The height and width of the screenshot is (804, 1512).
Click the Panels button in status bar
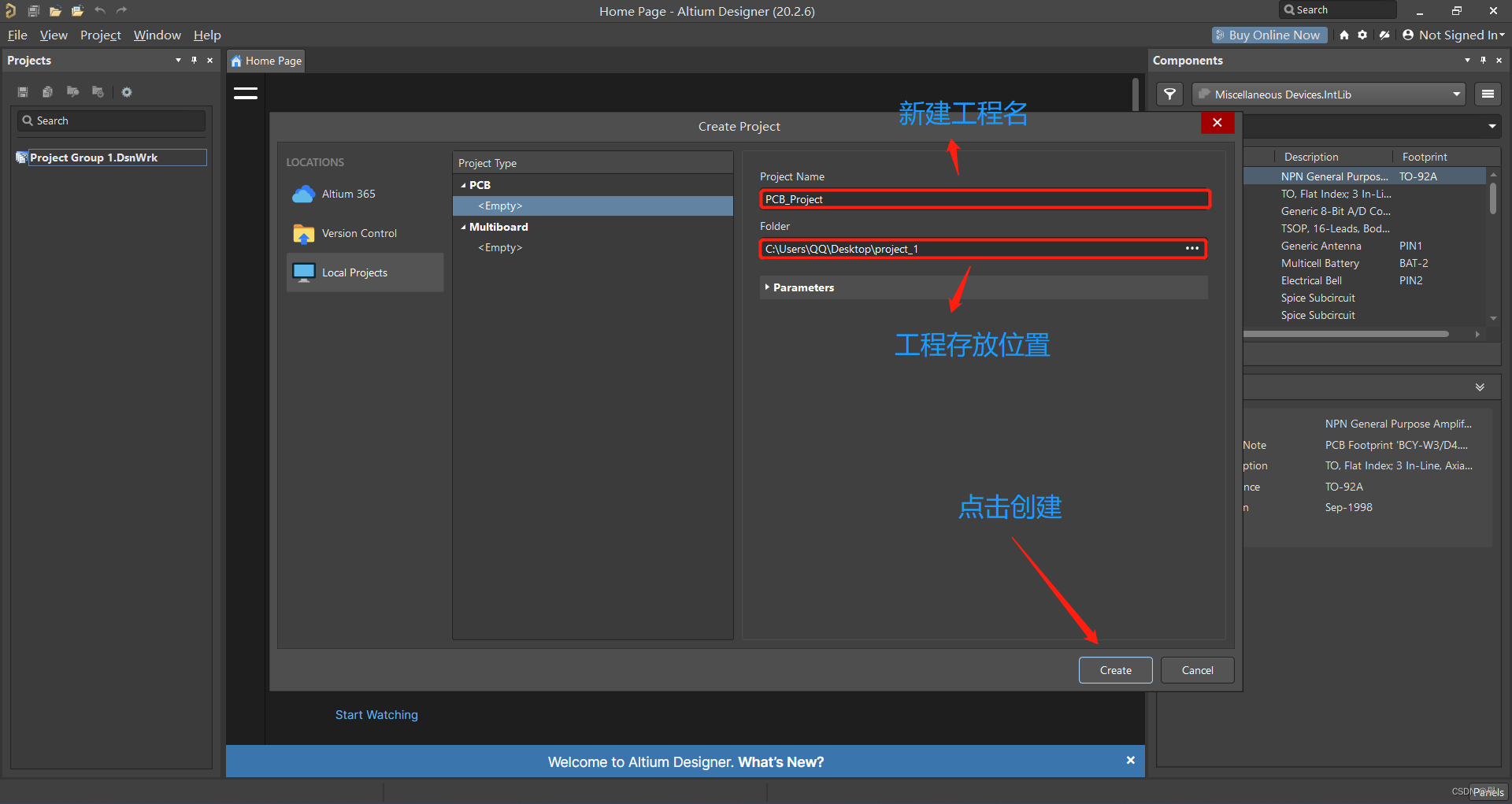point(1488,792)
